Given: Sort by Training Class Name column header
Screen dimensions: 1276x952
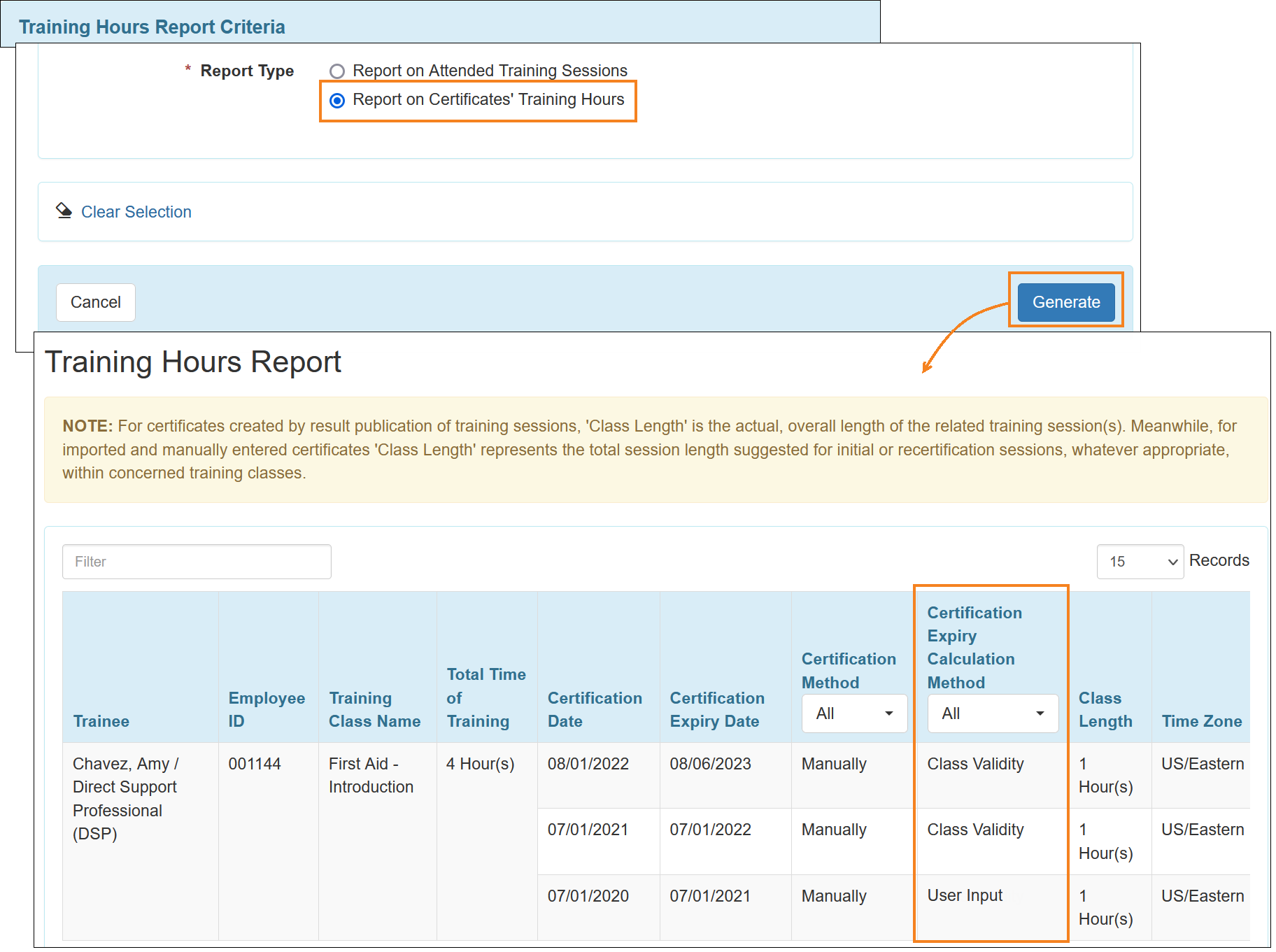Looking at the screenshot, I should click(x=375, y=709).
